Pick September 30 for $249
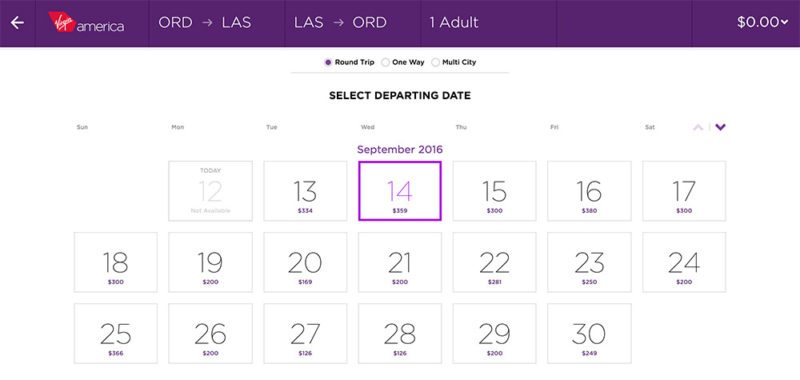 pyautogui.click(x=589, y=334)
